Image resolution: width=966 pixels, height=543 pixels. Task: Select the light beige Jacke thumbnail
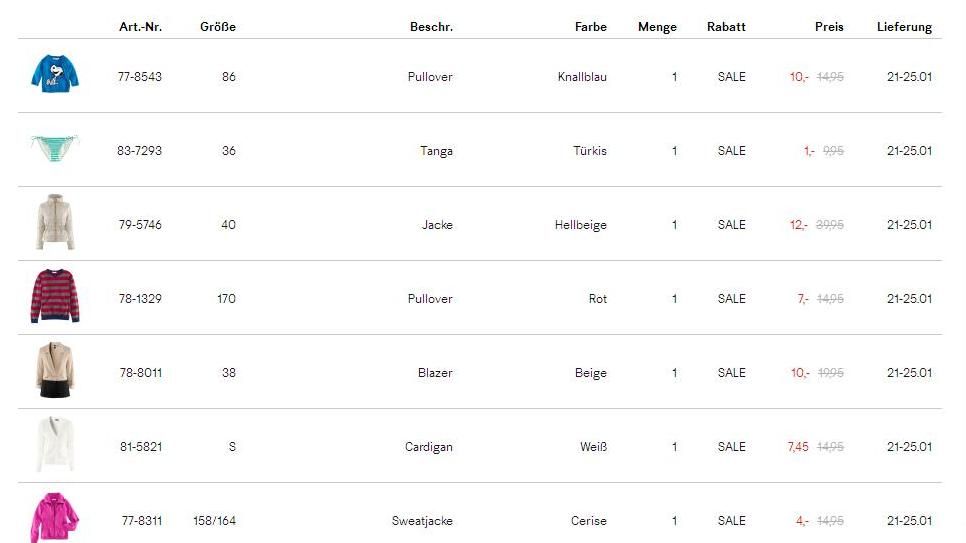(55, 222)
